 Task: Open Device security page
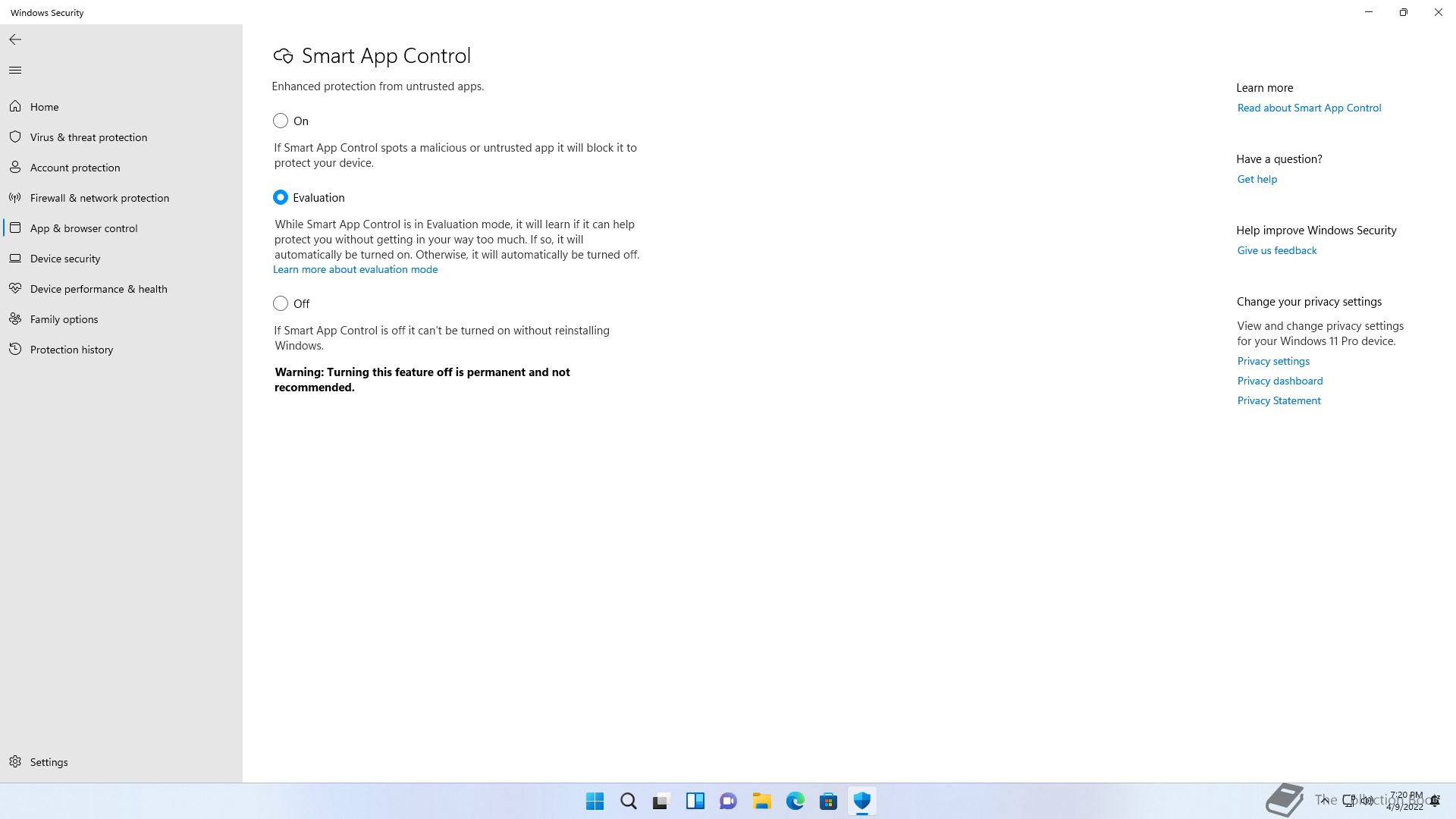pyautogui.click(x=121, y=259)
